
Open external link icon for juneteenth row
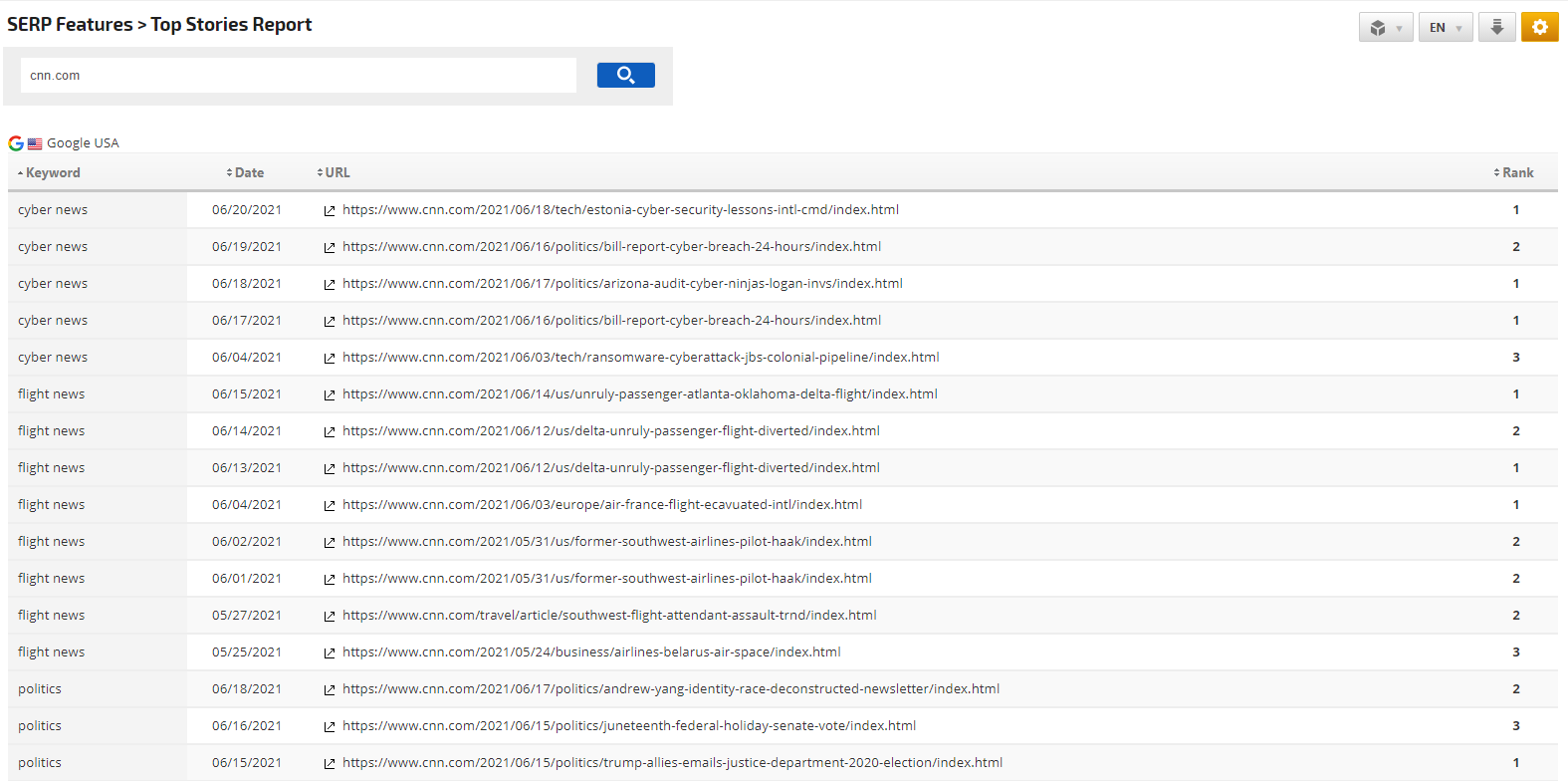[x=330, y=727]
